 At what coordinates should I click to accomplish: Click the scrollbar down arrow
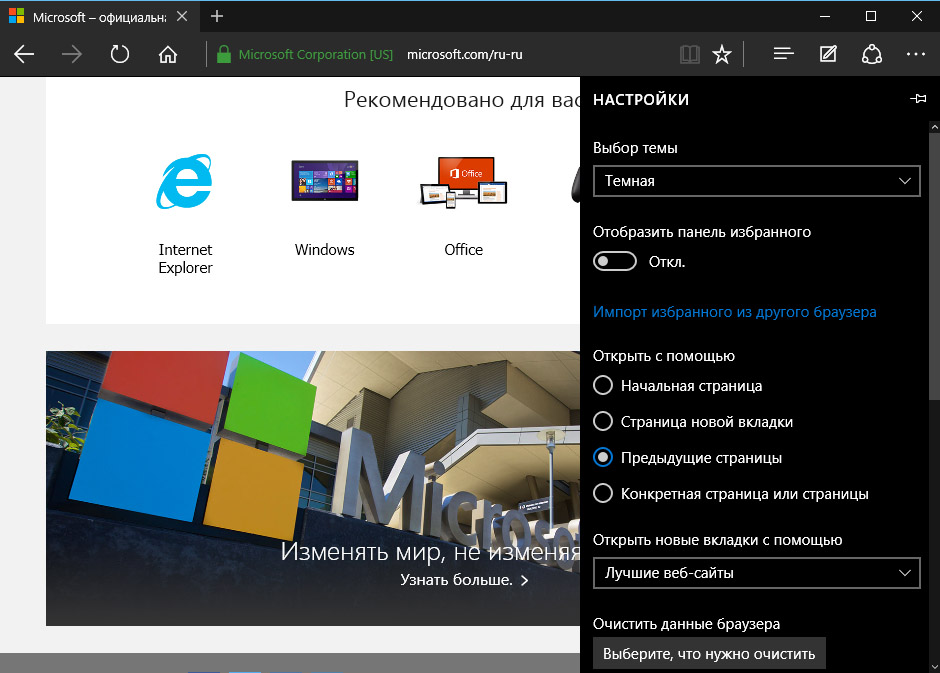[935, 666]
